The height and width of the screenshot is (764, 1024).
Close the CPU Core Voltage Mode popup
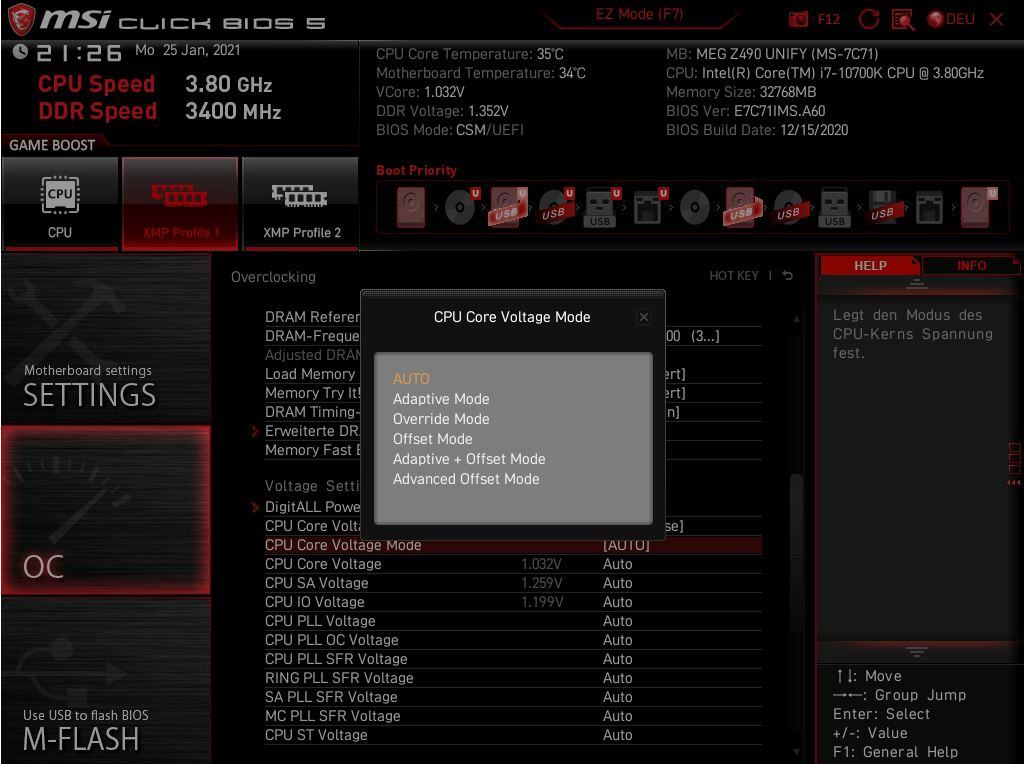pos(644,317)
